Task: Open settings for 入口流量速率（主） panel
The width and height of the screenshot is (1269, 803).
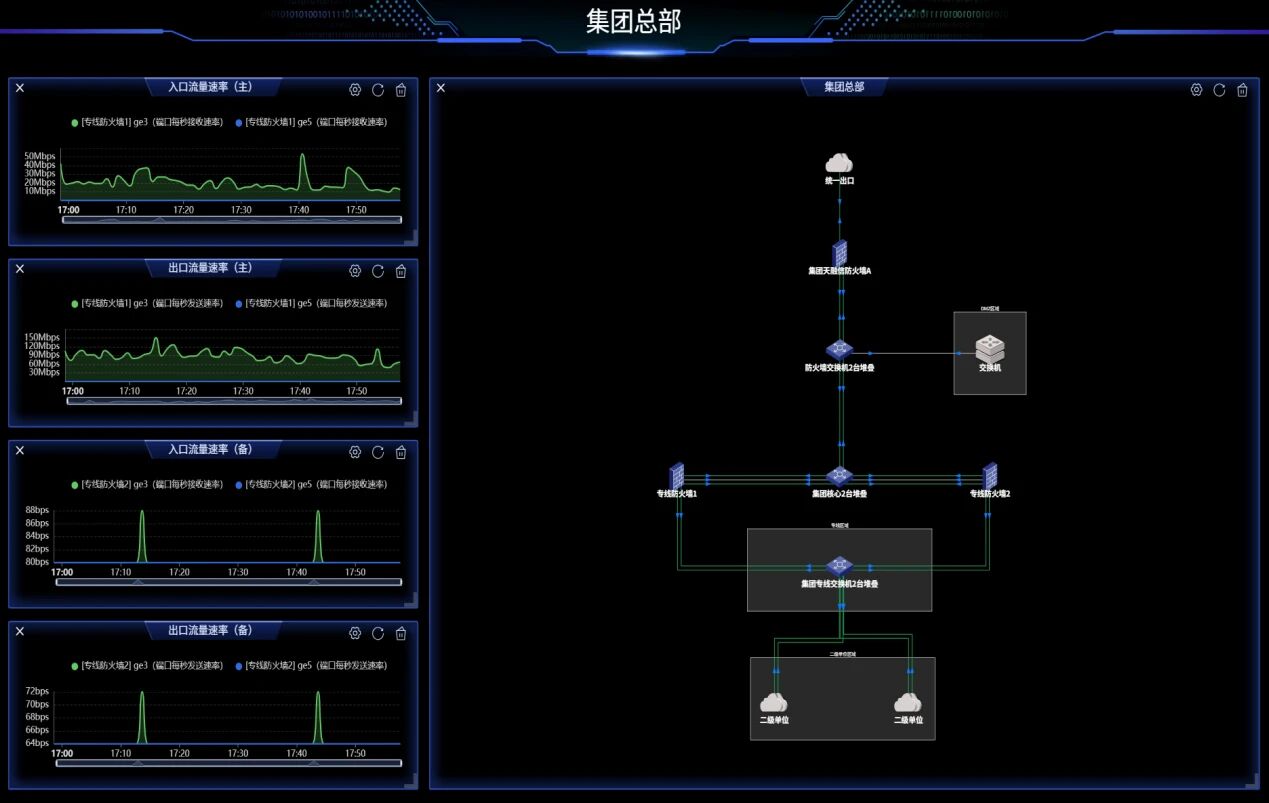Action: pyautogui.click(x=355, y=90)
